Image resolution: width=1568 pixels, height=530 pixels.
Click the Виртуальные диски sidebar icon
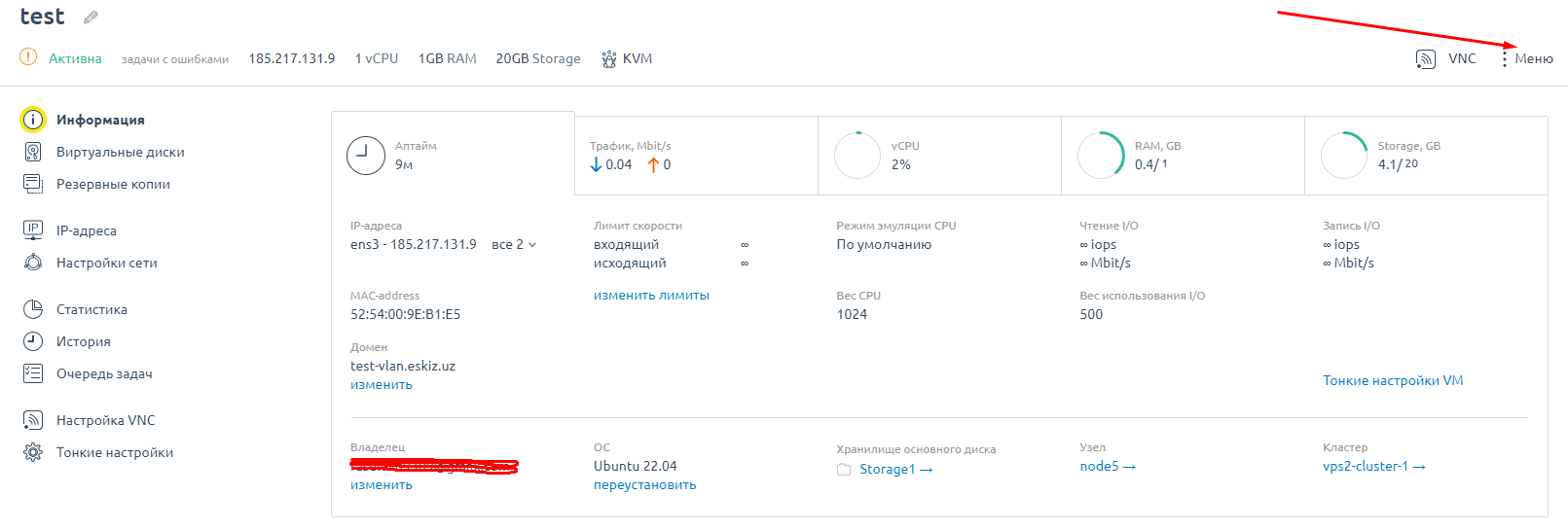pos(33,152)
